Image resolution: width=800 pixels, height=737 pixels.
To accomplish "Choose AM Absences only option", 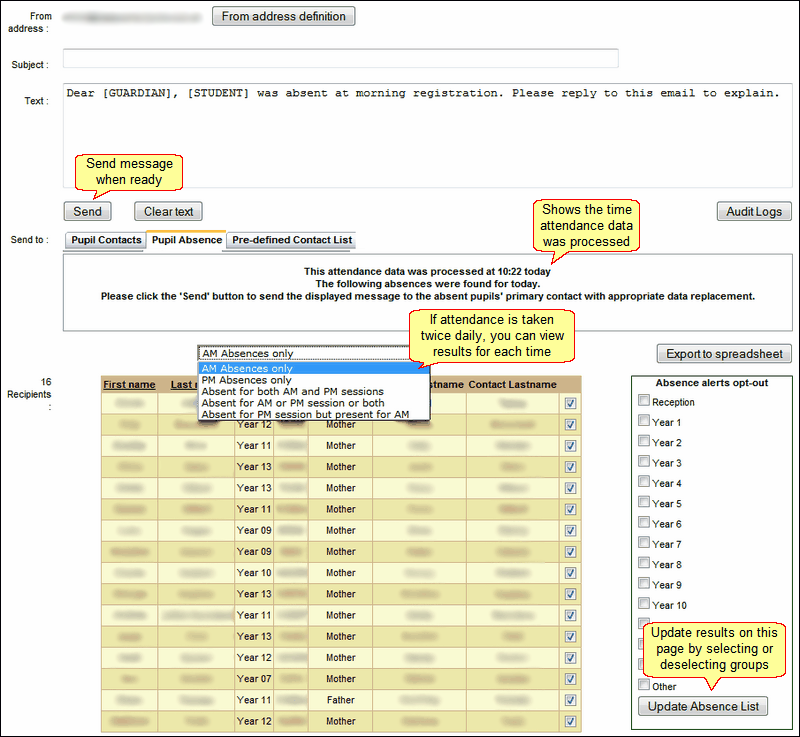I will coord(313,368).
